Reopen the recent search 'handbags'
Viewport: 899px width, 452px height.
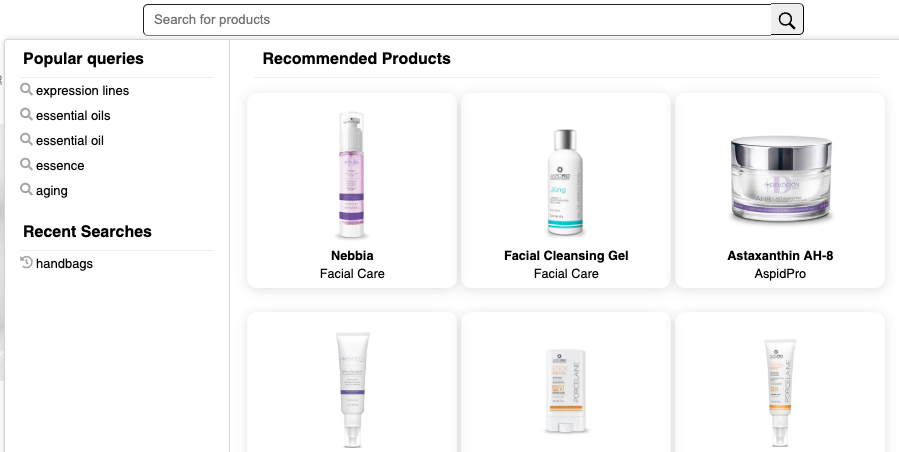[64, 264]
